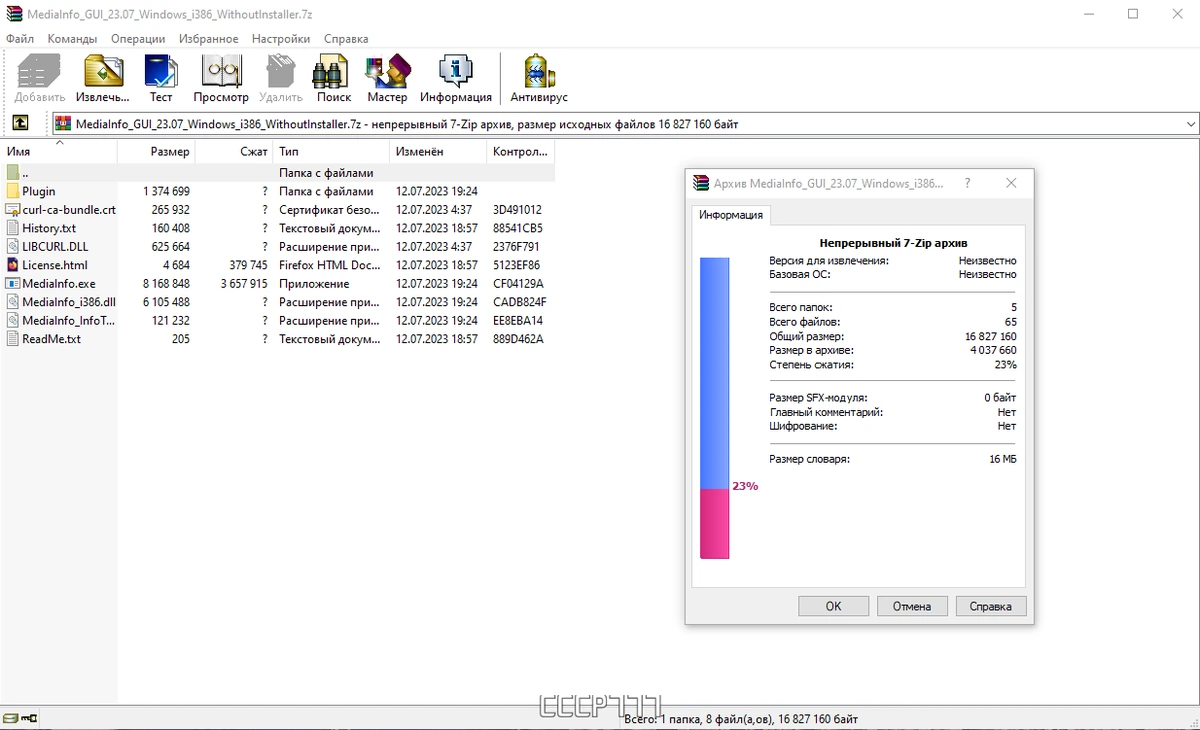Screen dimensions: 1200x730
Task: Go up one folder level arrow
Action: click(x=20, y=124)
